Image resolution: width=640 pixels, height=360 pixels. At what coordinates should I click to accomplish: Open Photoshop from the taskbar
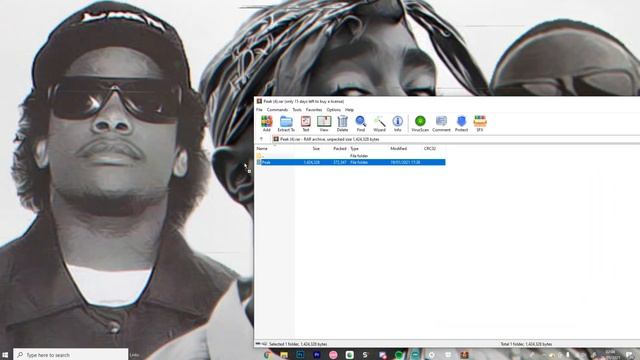300,355
